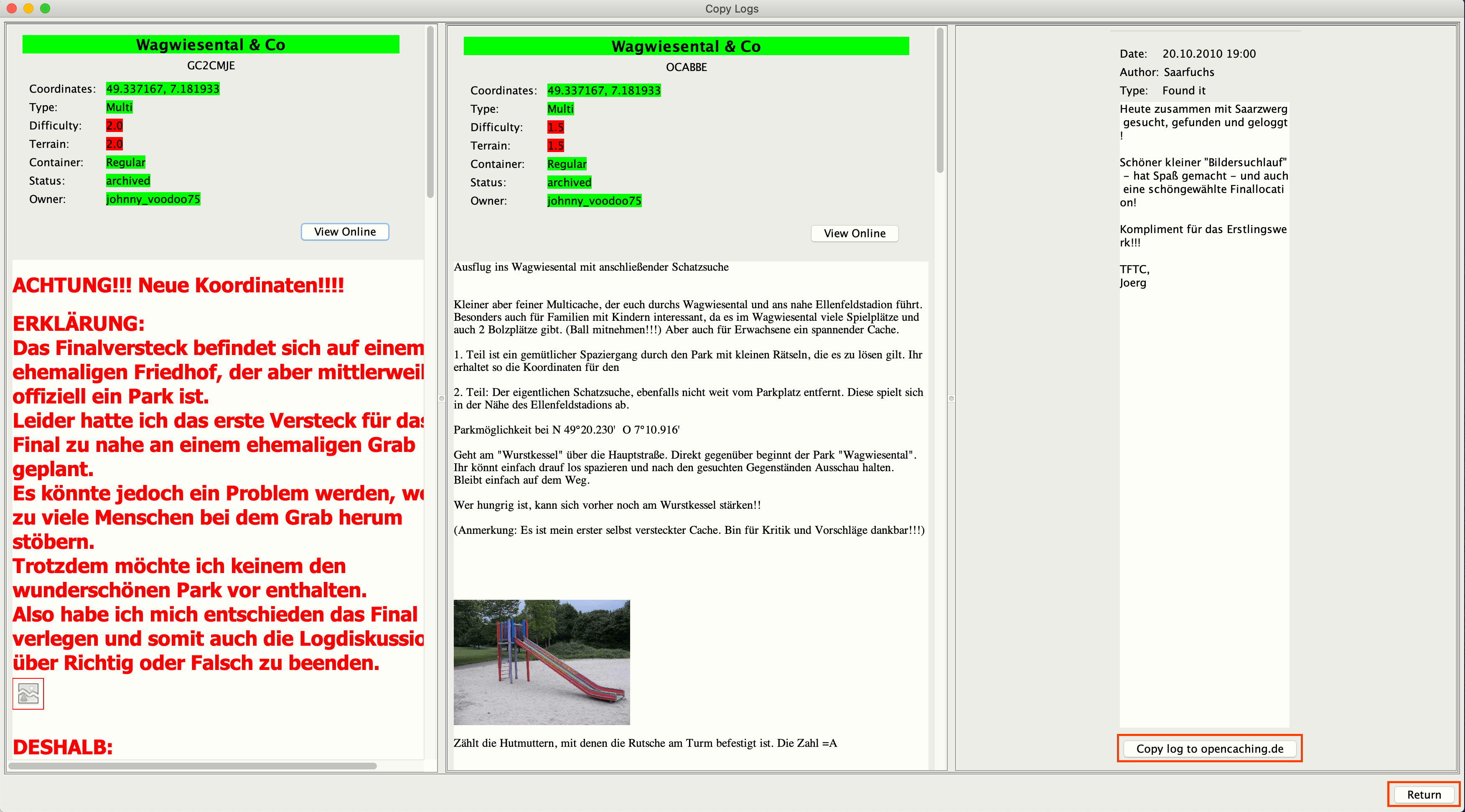Click Terrain value 2.0

click(x=114, y=144)
